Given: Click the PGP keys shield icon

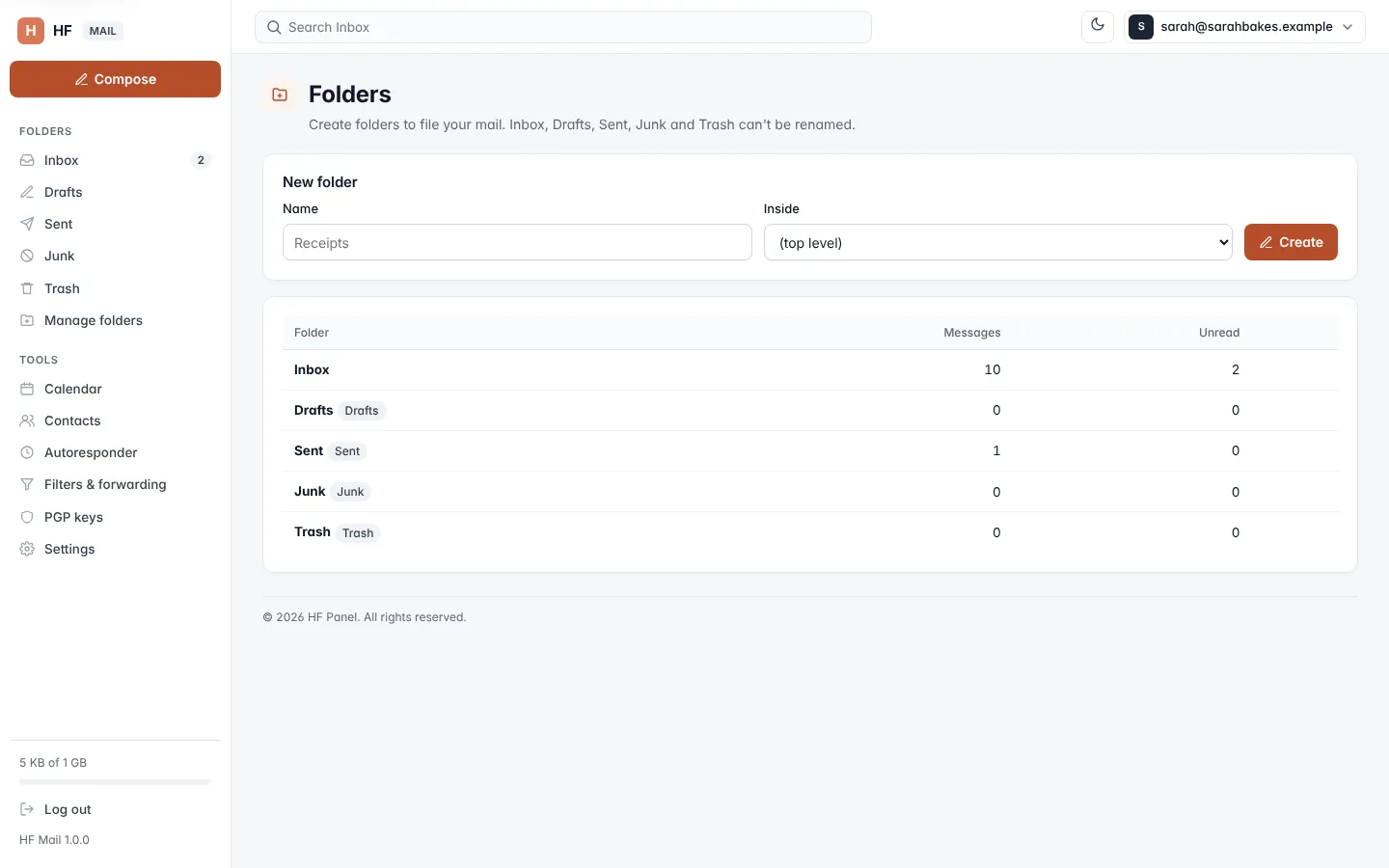Looking at the screenshot, I should click(x=27, y=517).
